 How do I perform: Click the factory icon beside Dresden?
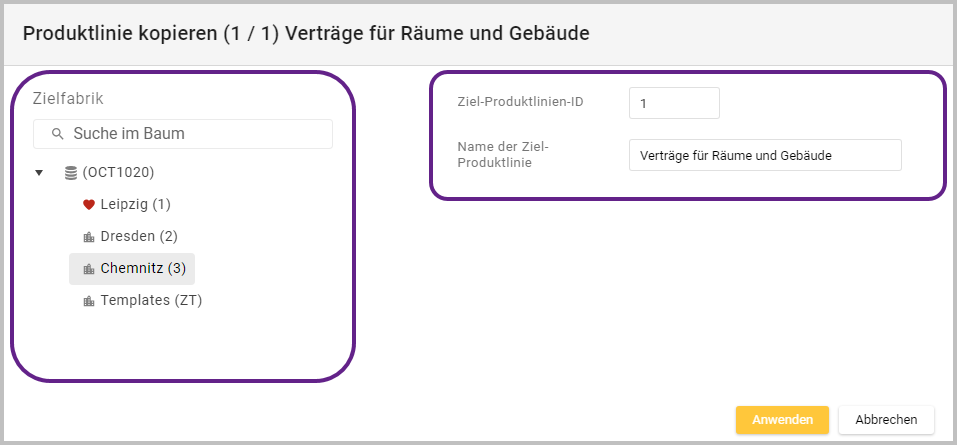pos(88,237)
